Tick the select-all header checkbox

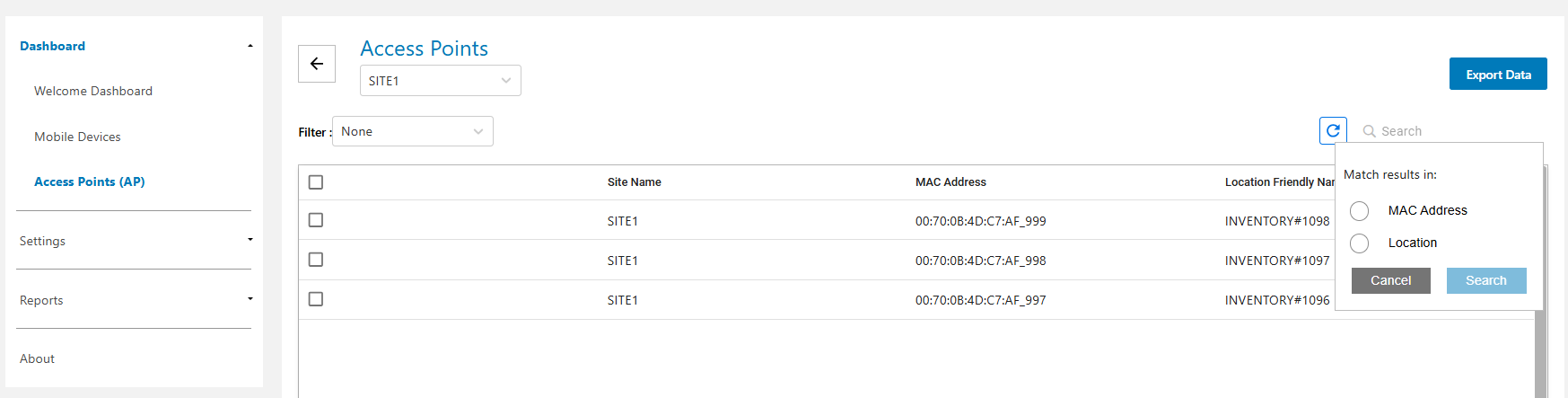pyautogui.click(x=316, y=182)
